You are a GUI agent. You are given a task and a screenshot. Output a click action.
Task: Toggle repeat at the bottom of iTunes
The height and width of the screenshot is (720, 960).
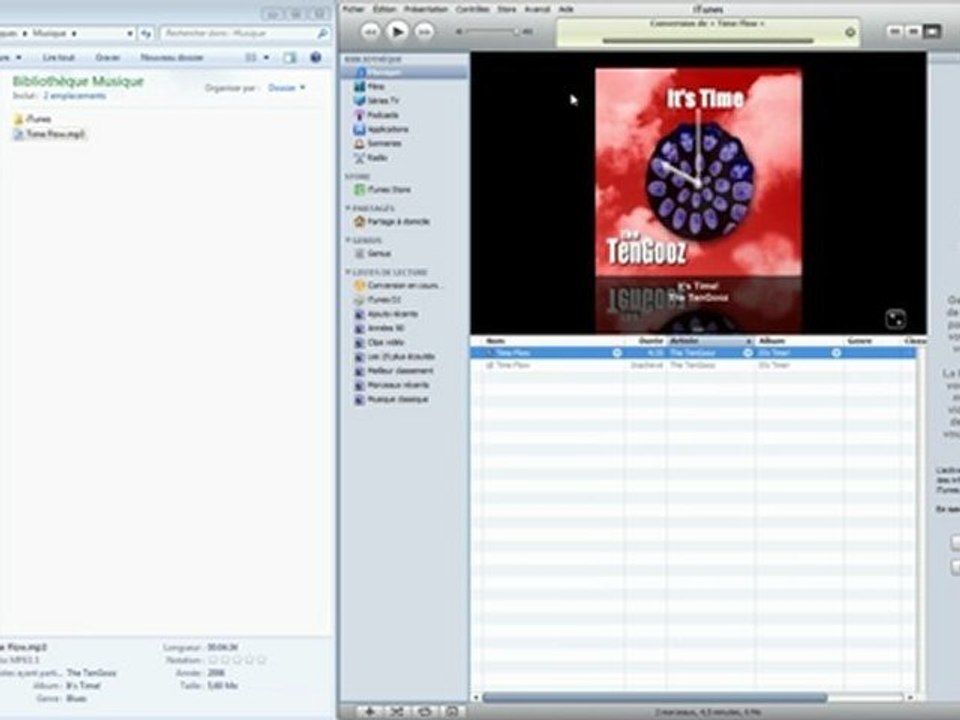[424, 711]
